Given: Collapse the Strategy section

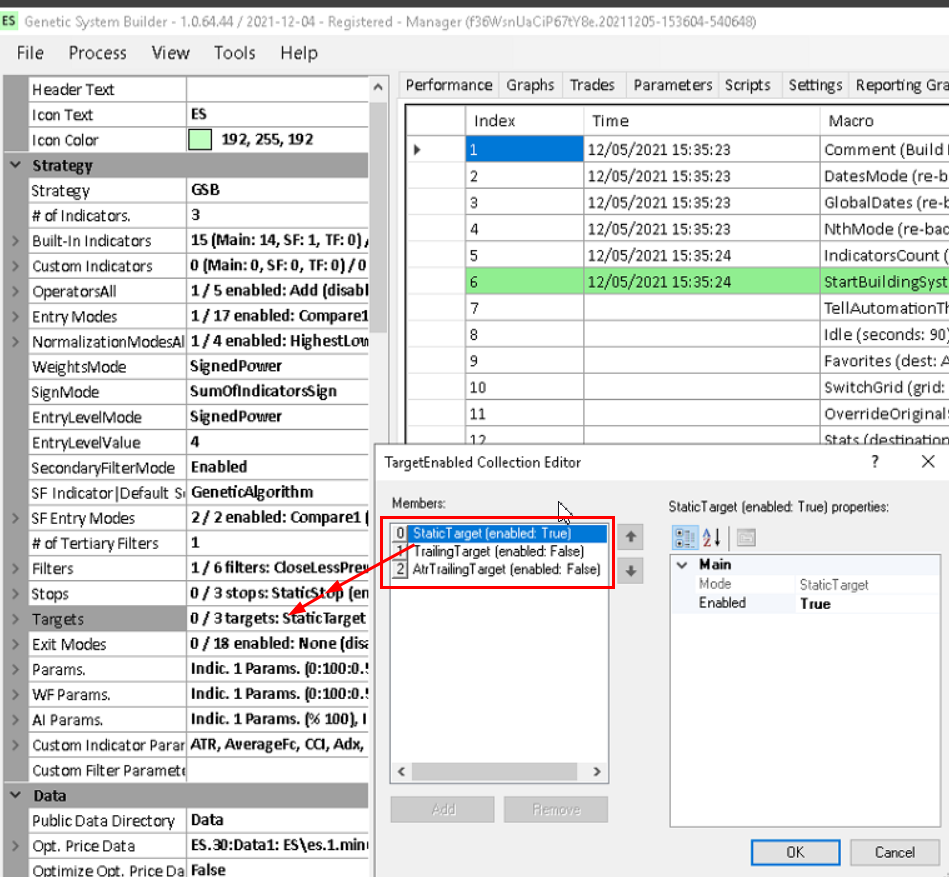Looking at the screenshot, I should tap(15, 166).
